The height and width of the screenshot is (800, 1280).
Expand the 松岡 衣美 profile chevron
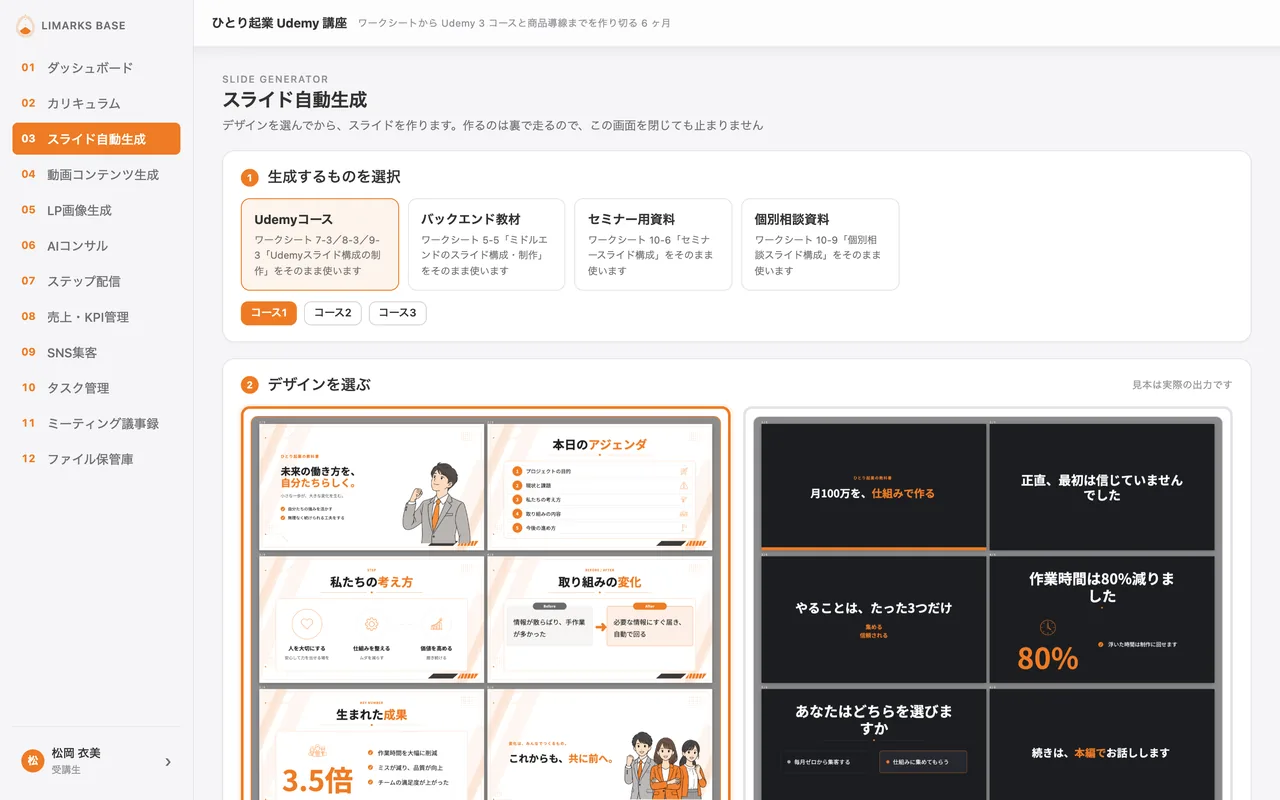click(x=168, y=762)
